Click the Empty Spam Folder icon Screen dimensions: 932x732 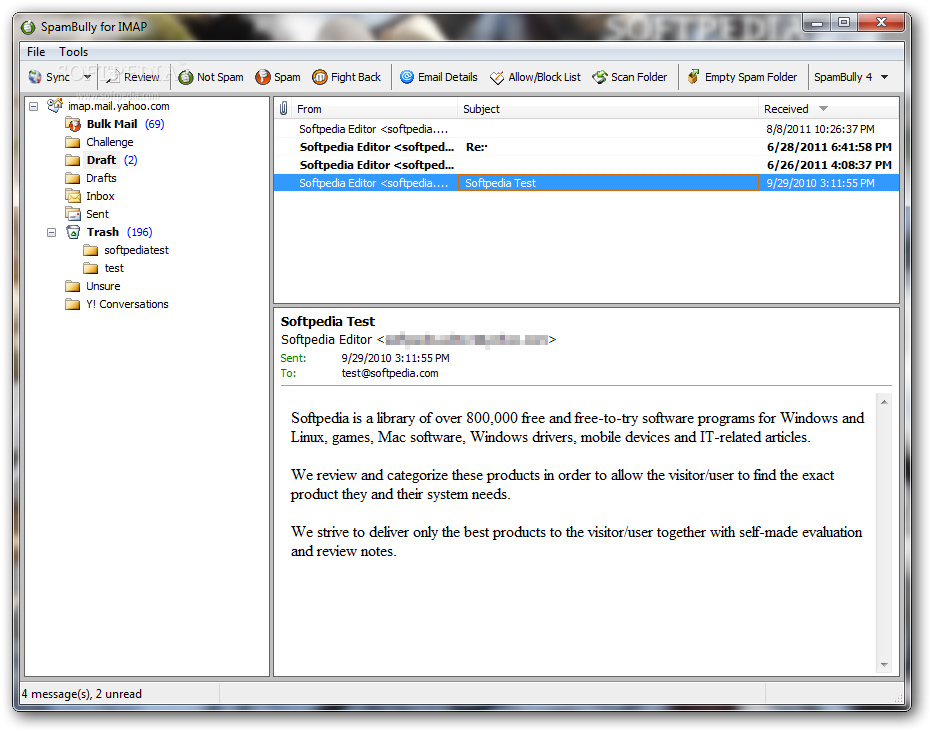pyautogui.click(x=693, y=77)
